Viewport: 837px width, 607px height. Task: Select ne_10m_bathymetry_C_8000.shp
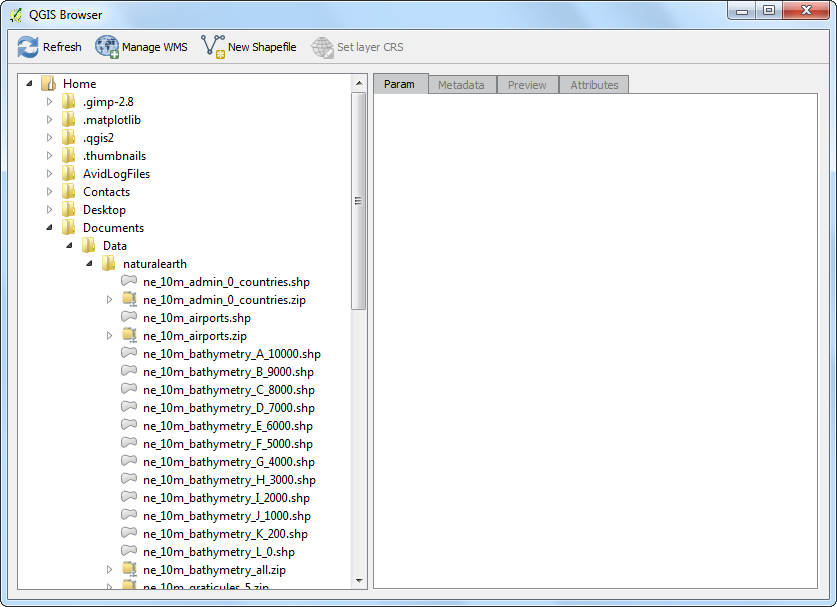point(229,390)
